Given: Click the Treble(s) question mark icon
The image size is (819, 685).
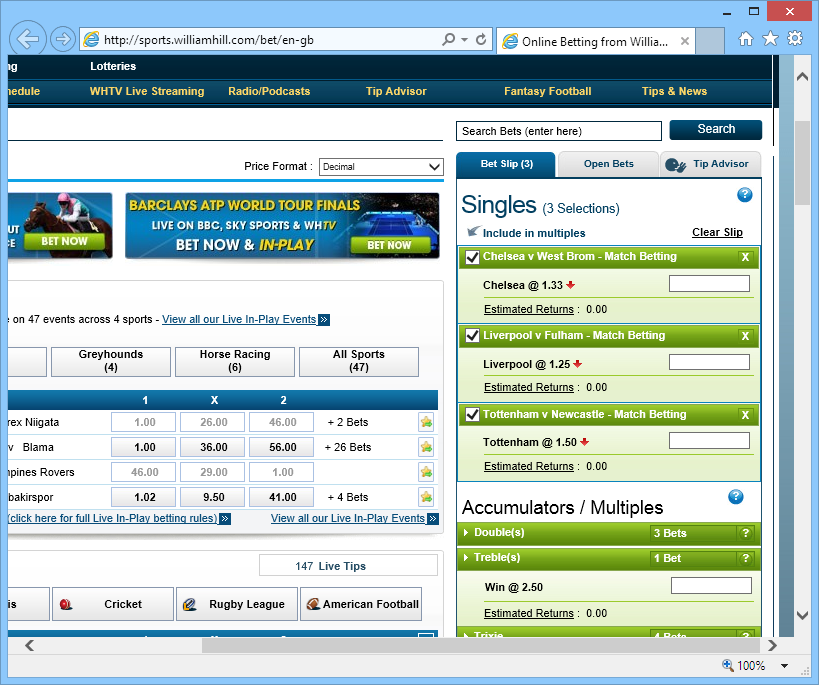Looking at the screenshot, I should click(x=745, y=558).
